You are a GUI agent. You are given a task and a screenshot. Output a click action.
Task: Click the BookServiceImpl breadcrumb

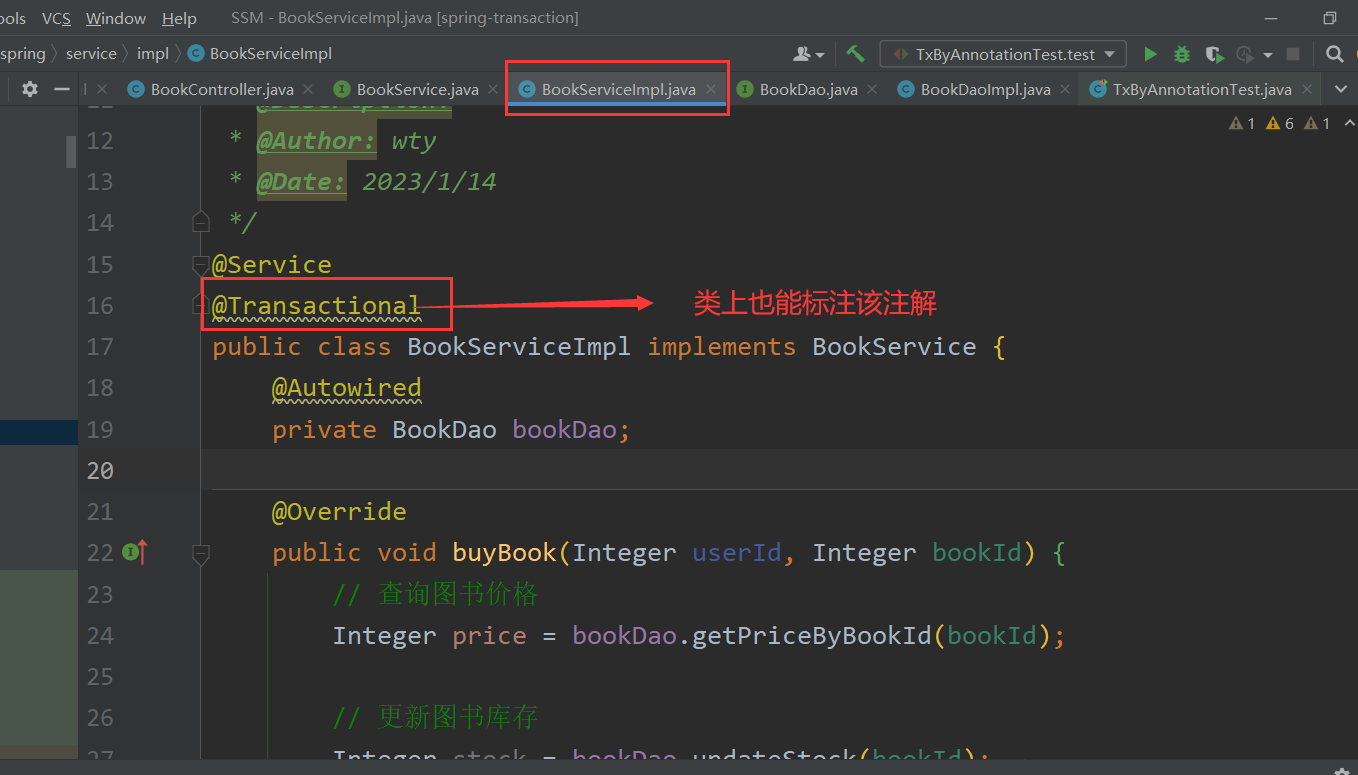(x=271, y=54)
